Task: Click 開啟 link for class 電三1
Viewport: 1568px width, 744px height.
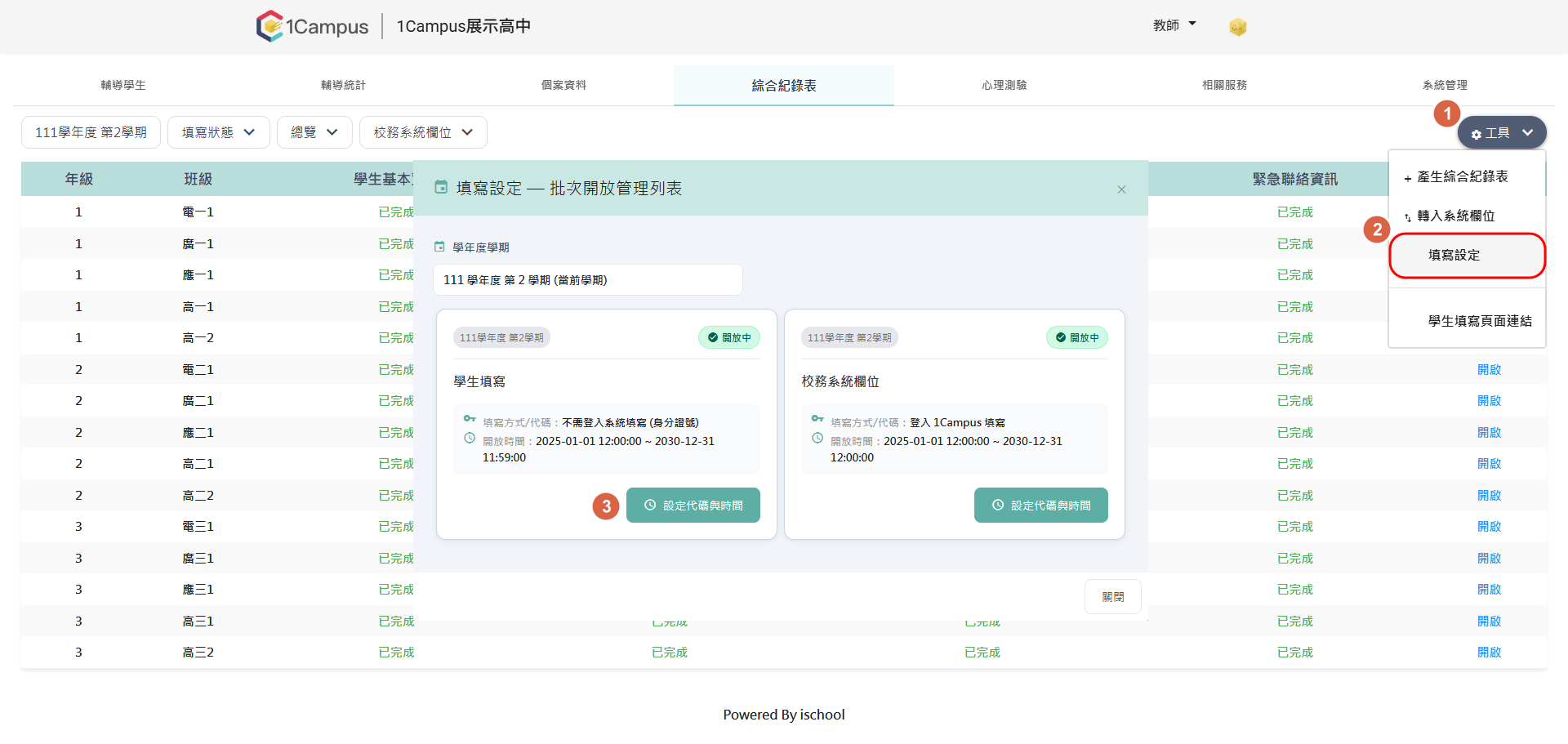Action: click(x=1489, y=527)
